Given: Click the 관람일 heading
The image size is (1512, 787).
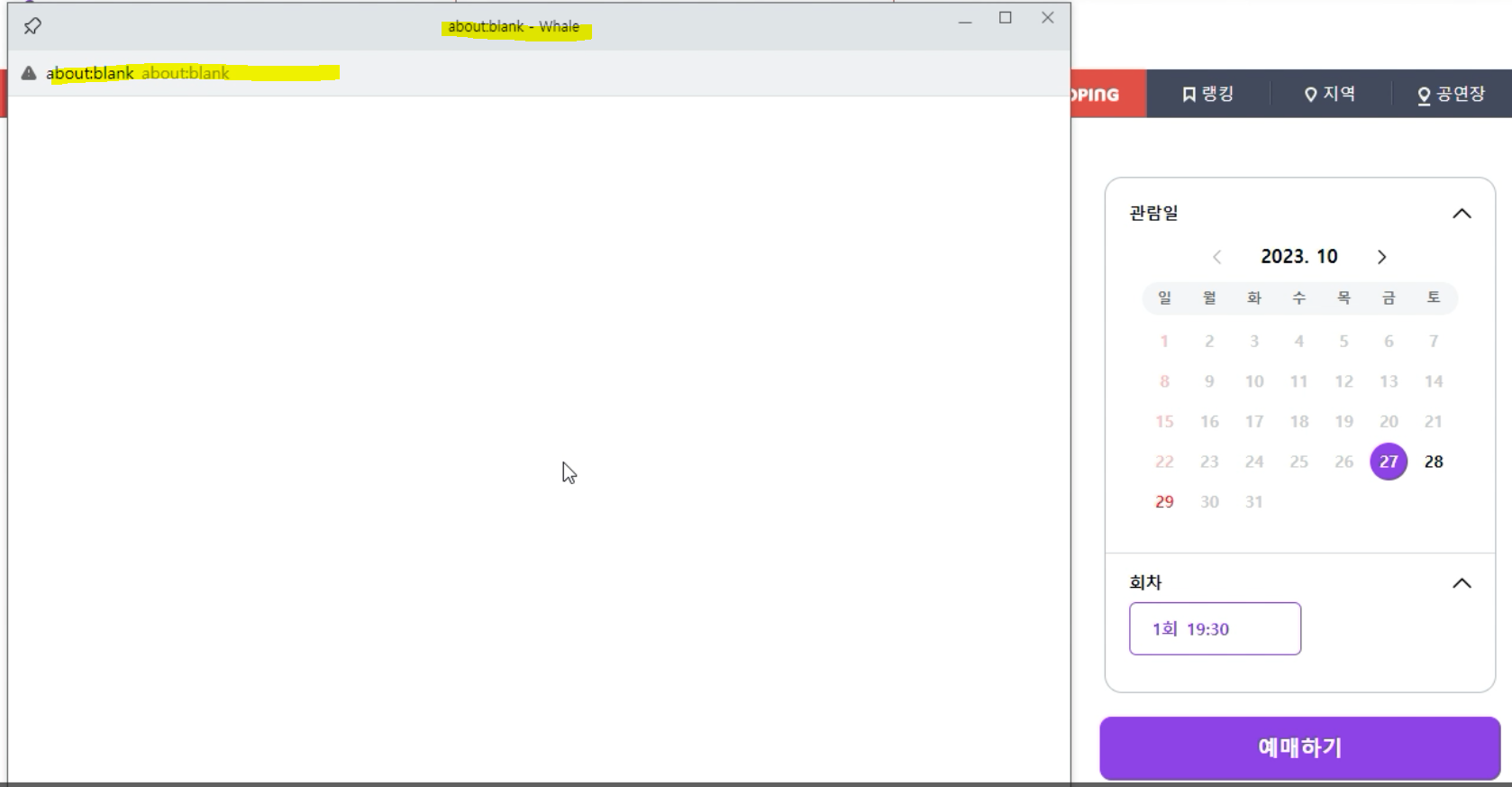Looking at the screenshot, I should pyautogui.click(x=1153, y=214).
